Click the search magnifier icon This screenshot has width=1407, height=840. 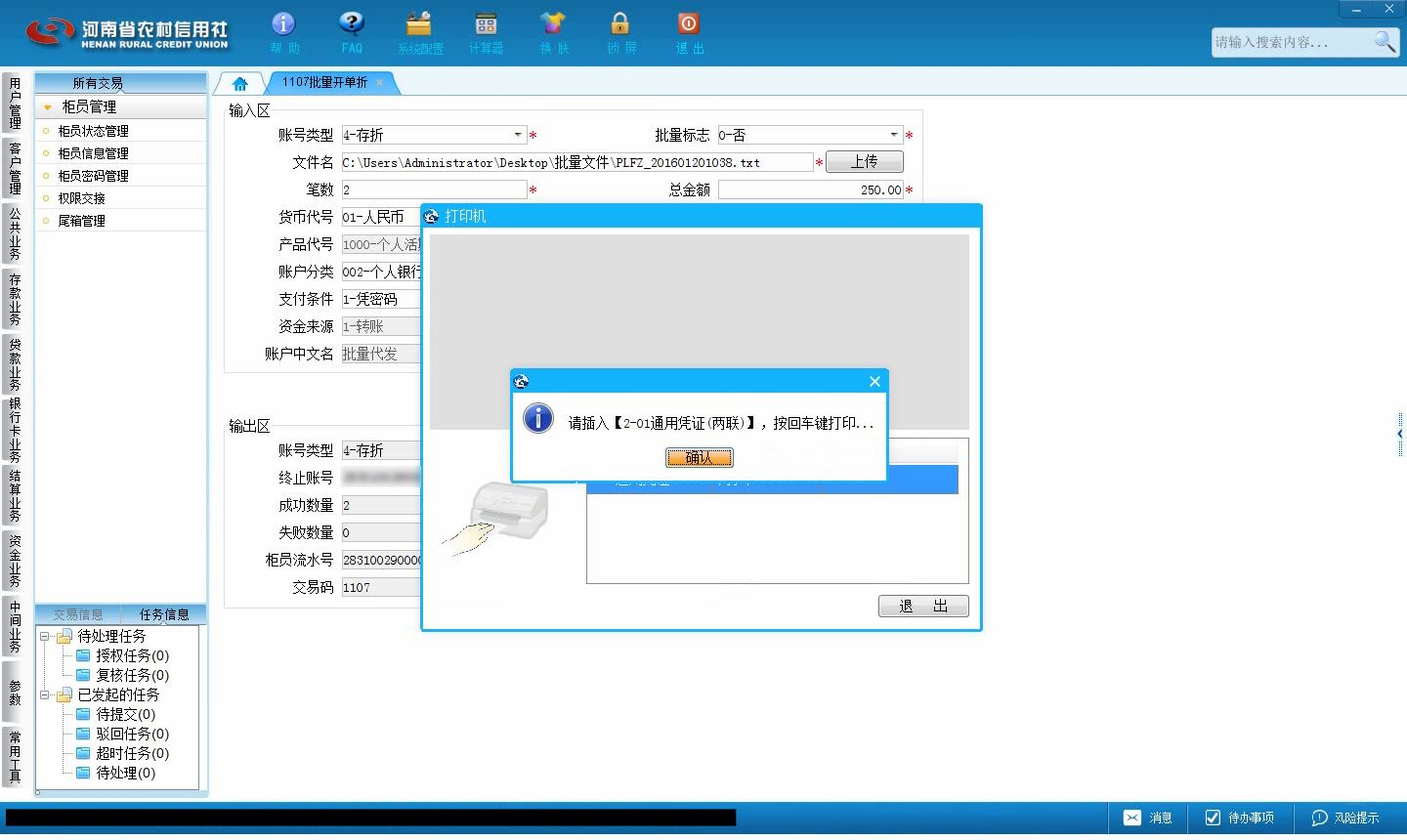pyautogui.click(x=1385, y=41)
